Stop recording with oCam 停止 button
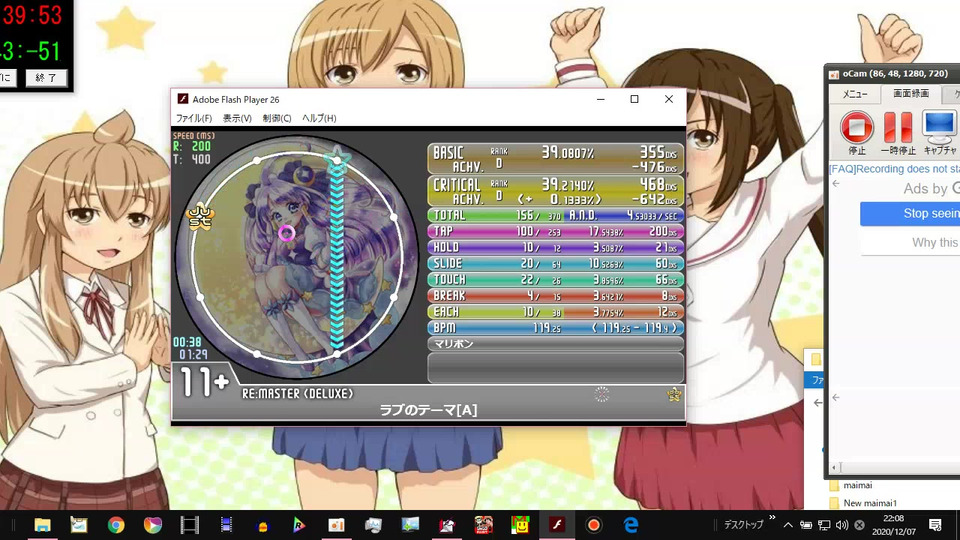 click(857, 132)
